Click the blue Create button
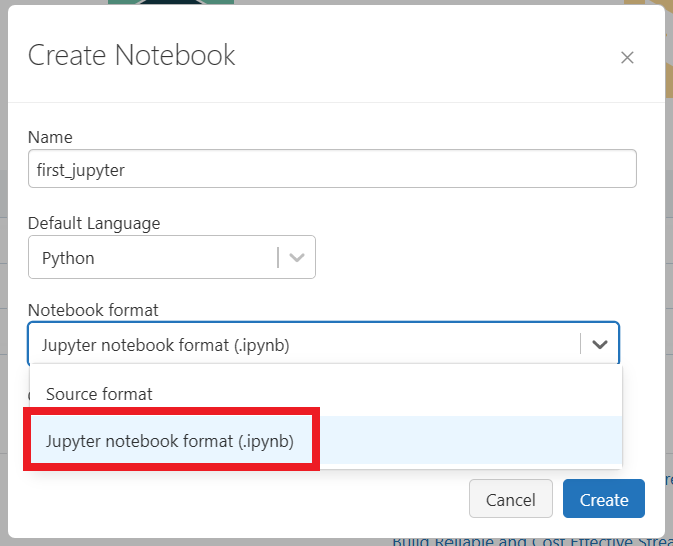Image resolution: width=673 pixels, height=546 pixels. pos(603,499)
